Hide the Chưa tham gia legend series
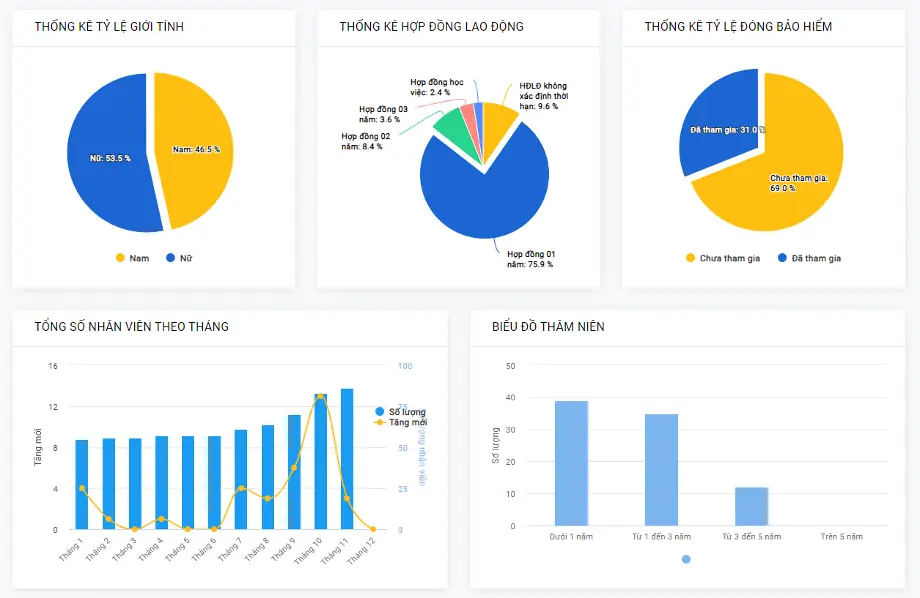Viewport: 920px width, 598px height. (722, 258)
